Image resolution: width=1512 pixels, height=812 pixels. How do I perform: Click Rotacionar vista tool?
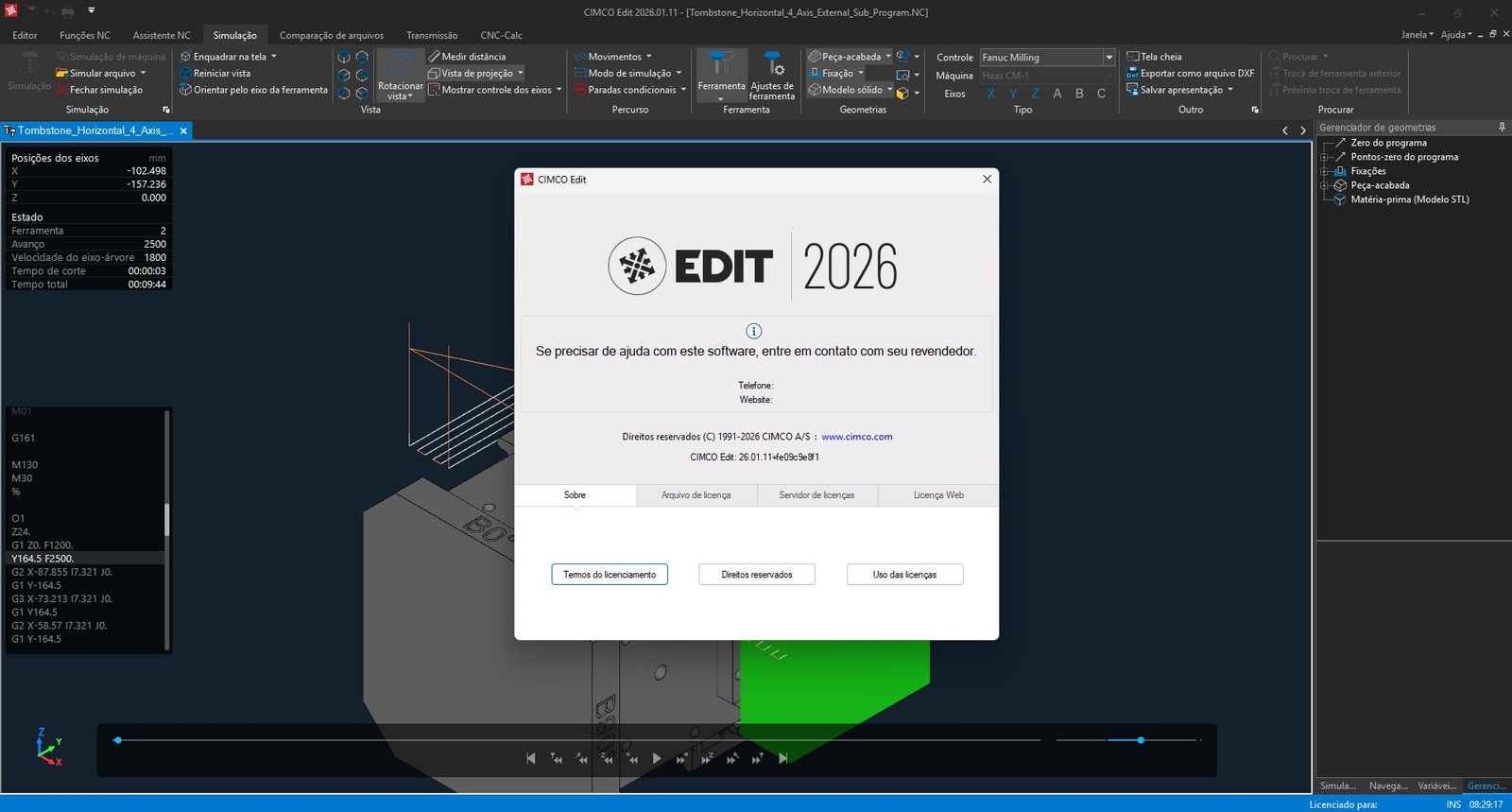(x=401, y=76)
